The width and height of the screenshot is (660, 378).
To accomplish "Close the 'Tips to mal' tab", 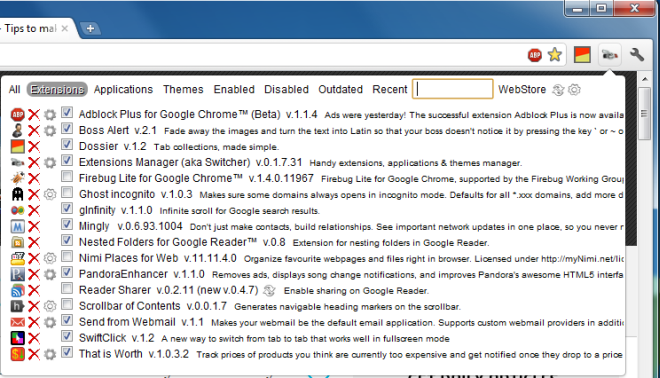I will pyautogui.click(x=65, y=29).
